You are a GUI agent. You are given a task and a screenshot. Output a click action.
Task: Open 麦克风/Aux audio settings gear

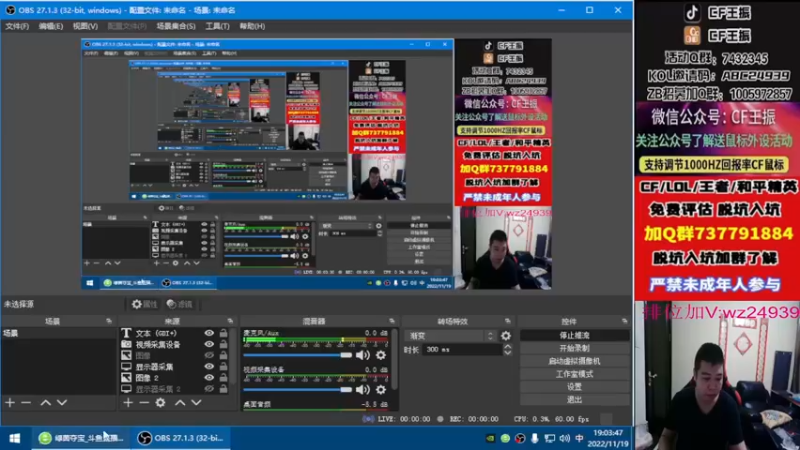381,355
